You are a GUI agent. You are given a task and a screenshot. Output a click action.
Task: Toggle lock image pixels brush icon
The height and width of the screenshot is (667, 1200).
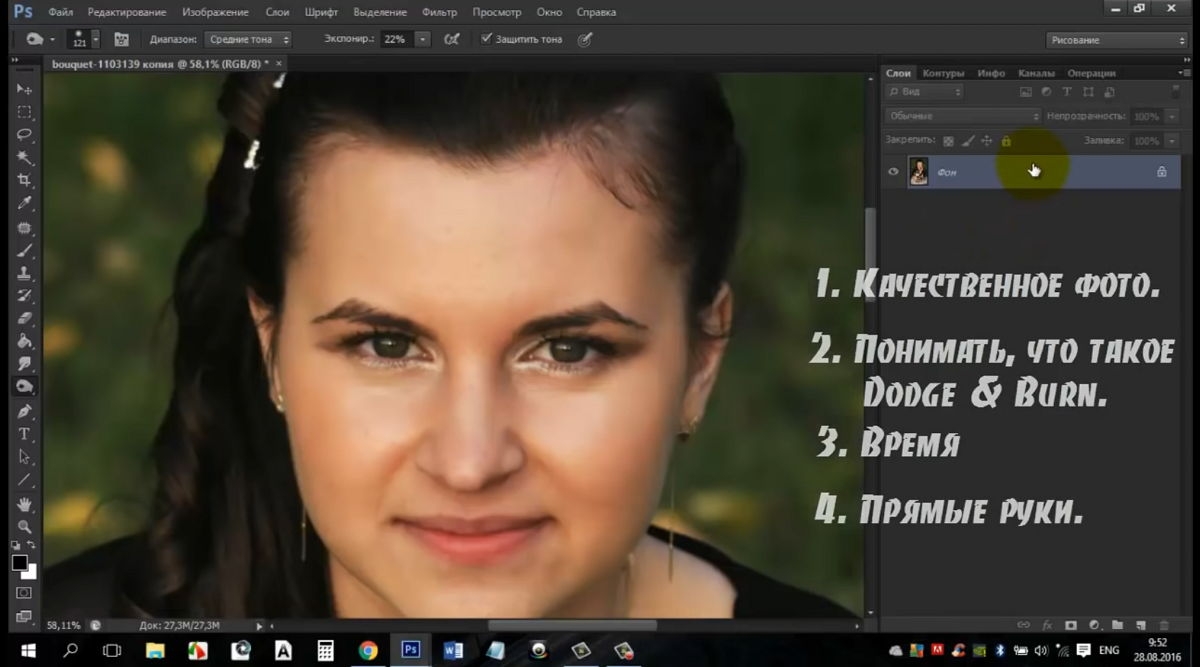968,141
